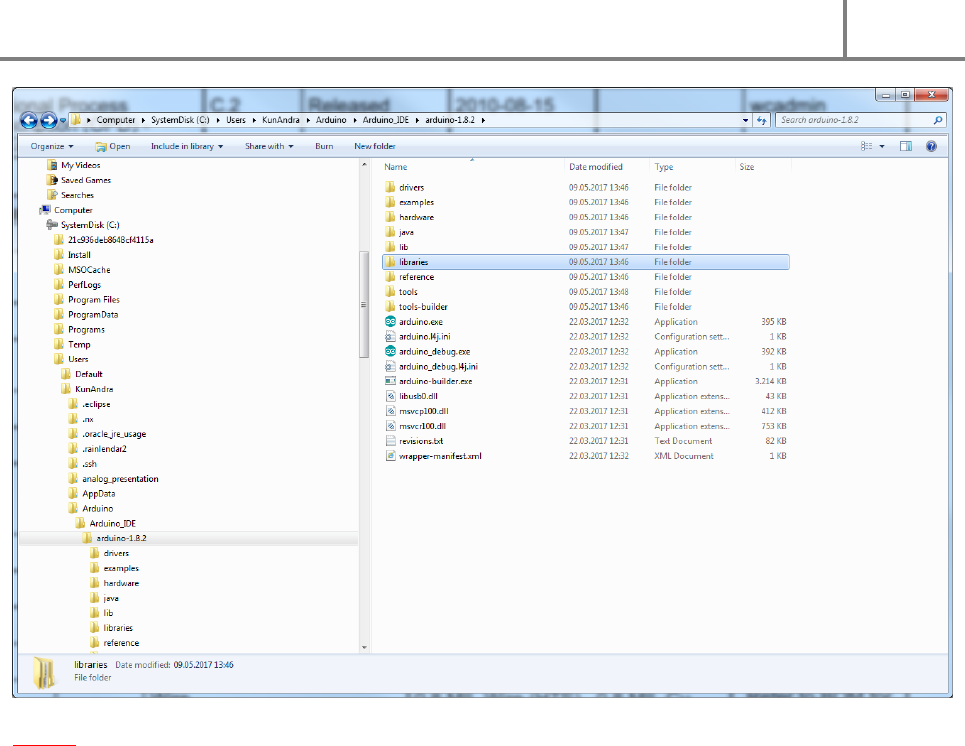Screen dimensions: 965x746
Task: Open the Help question mark icon
Action: (x=931, y=146)
